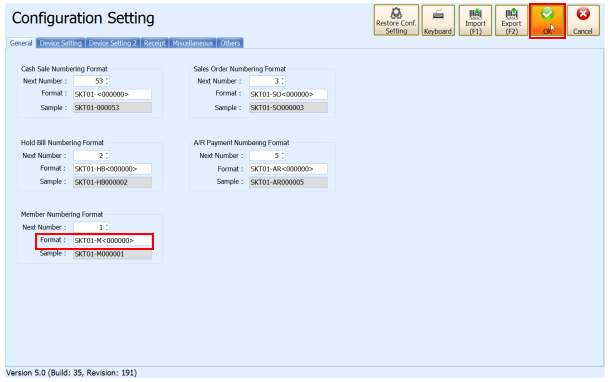The width and height of the screenshot is (610, 382).
Task: Click Restore Conf. Setting button
Action: point(396,20)
